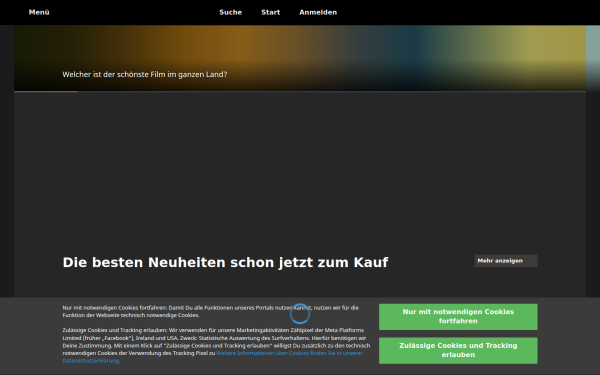Click the 'Welcher ist der schönste Film' banner text

tap(145, 74)
